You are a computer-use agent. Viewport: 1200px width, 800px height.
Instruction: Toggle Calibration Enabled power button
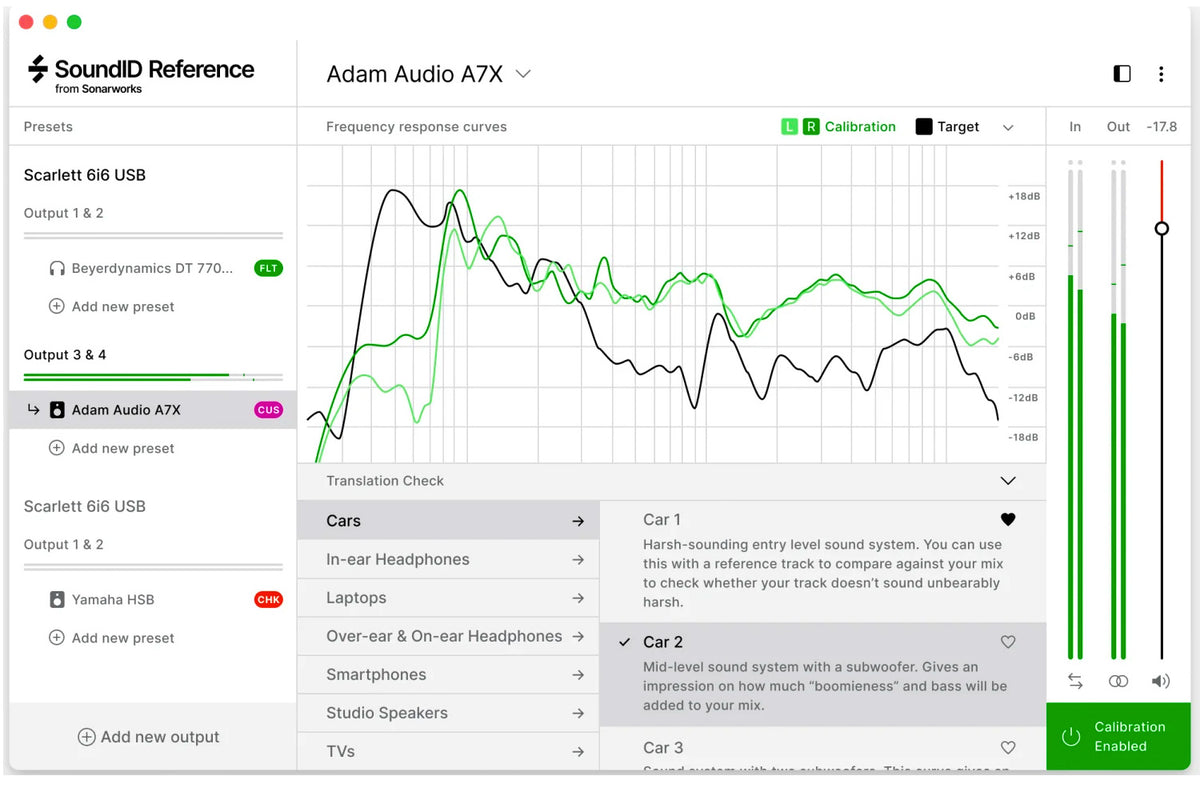pyautogui.click(x=1071, y=737)
